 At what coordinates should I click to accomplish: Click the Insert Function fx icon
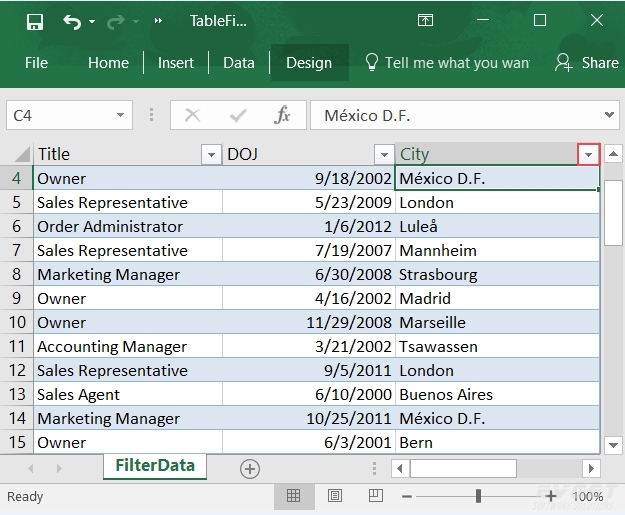pyautogui.click(x=282, y=116)
